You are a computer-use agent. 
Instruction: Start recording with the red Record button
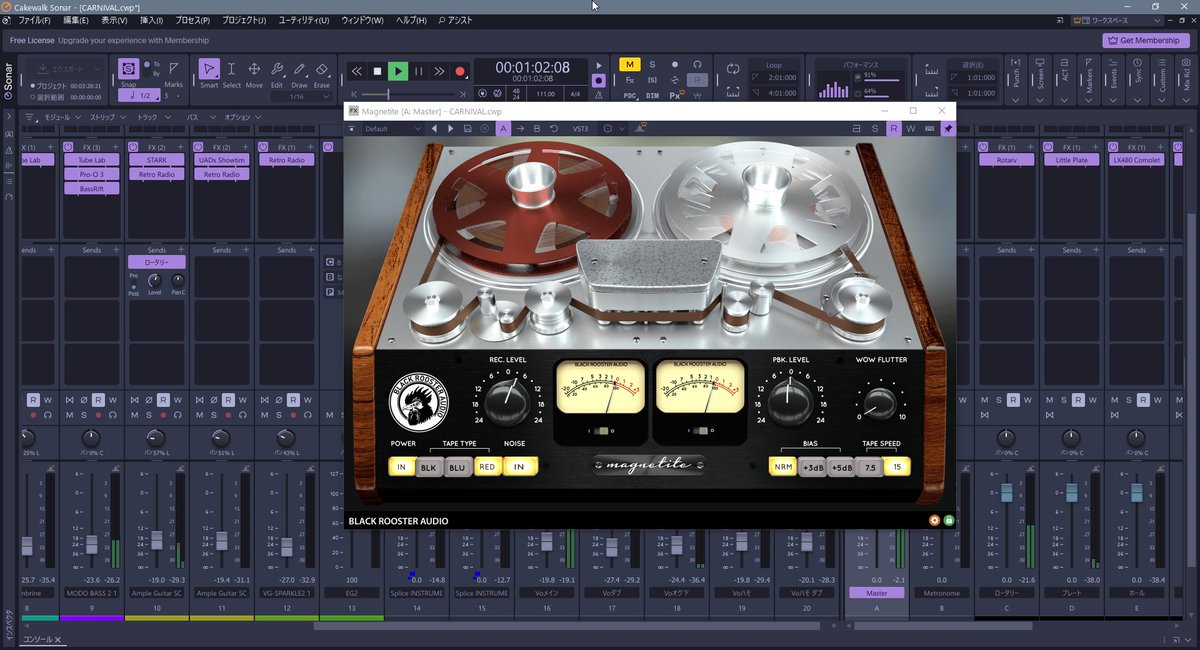pos(460,71)
